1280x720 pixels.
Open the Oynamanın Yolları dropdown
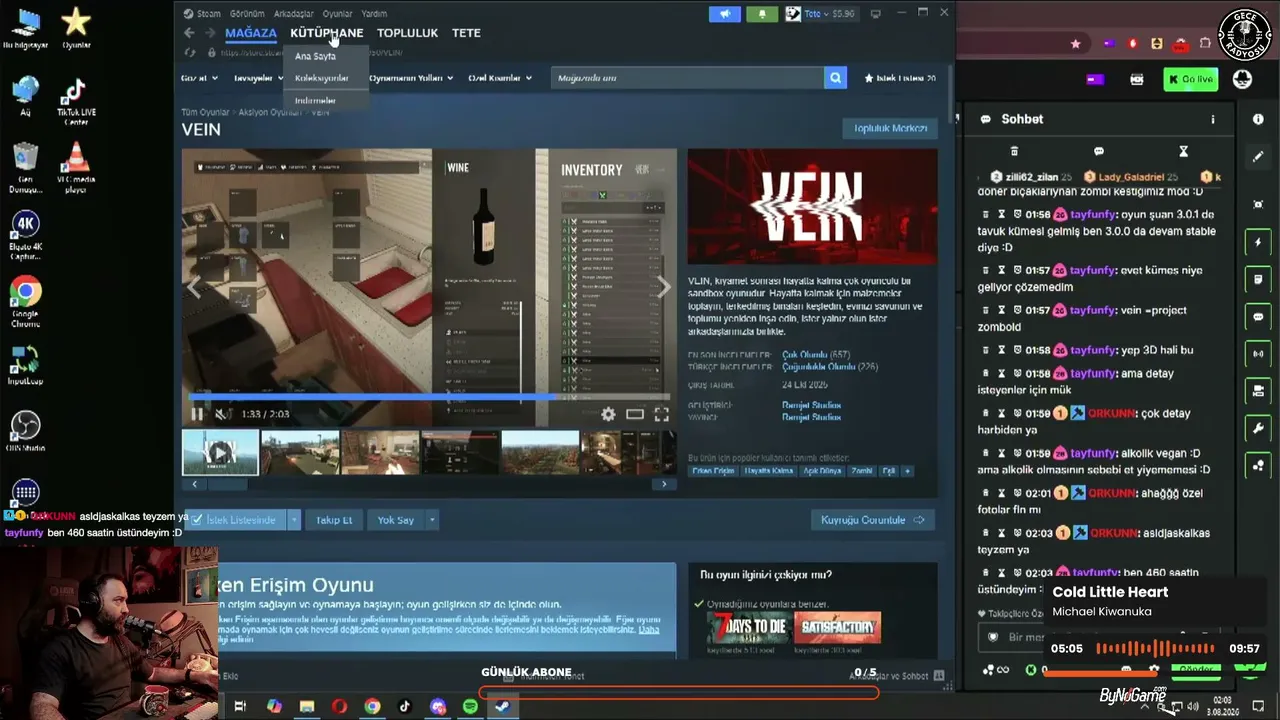(411, 78)
